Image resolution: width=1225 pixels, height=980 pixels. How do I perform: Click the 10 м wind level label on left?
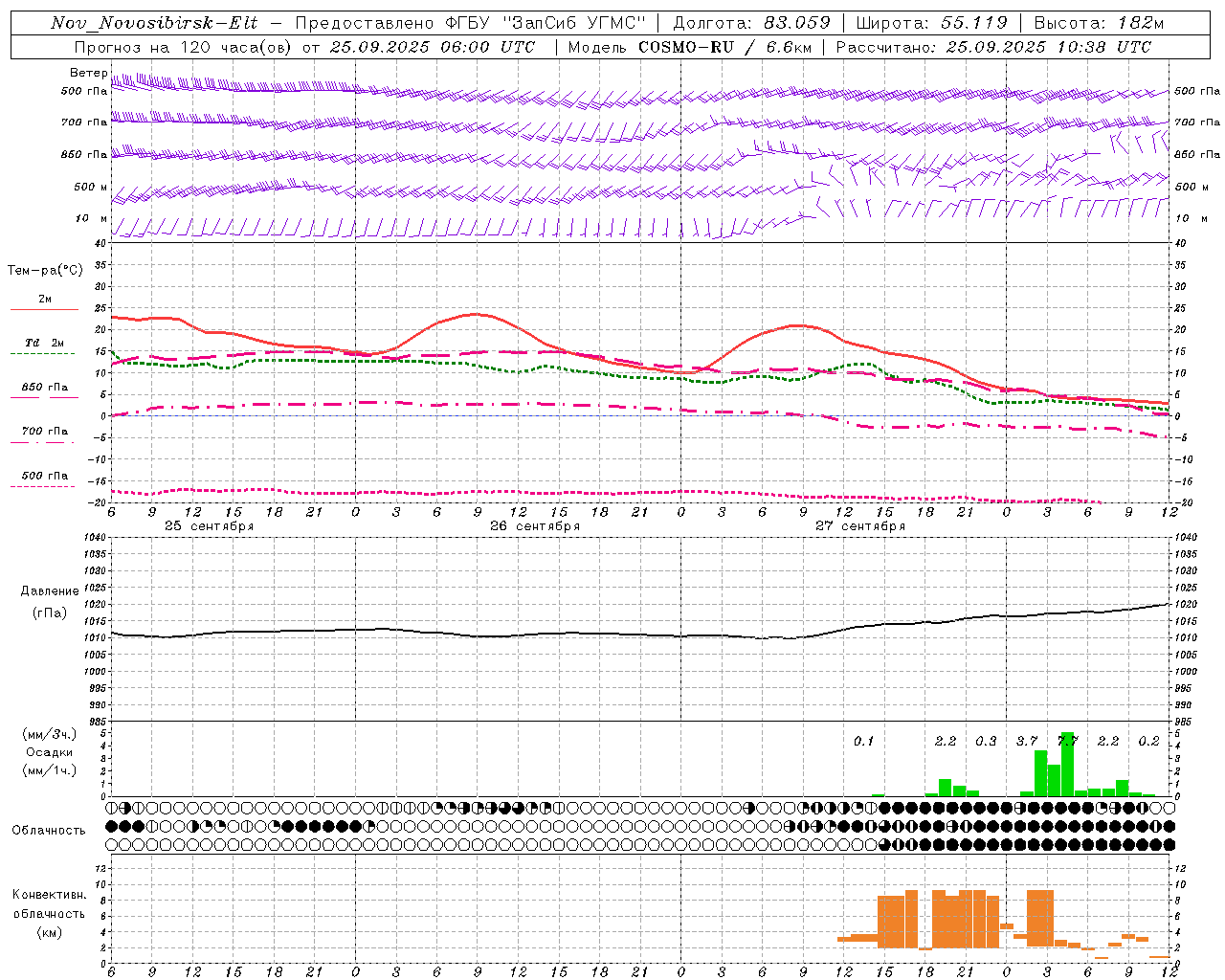pos(92,218)
